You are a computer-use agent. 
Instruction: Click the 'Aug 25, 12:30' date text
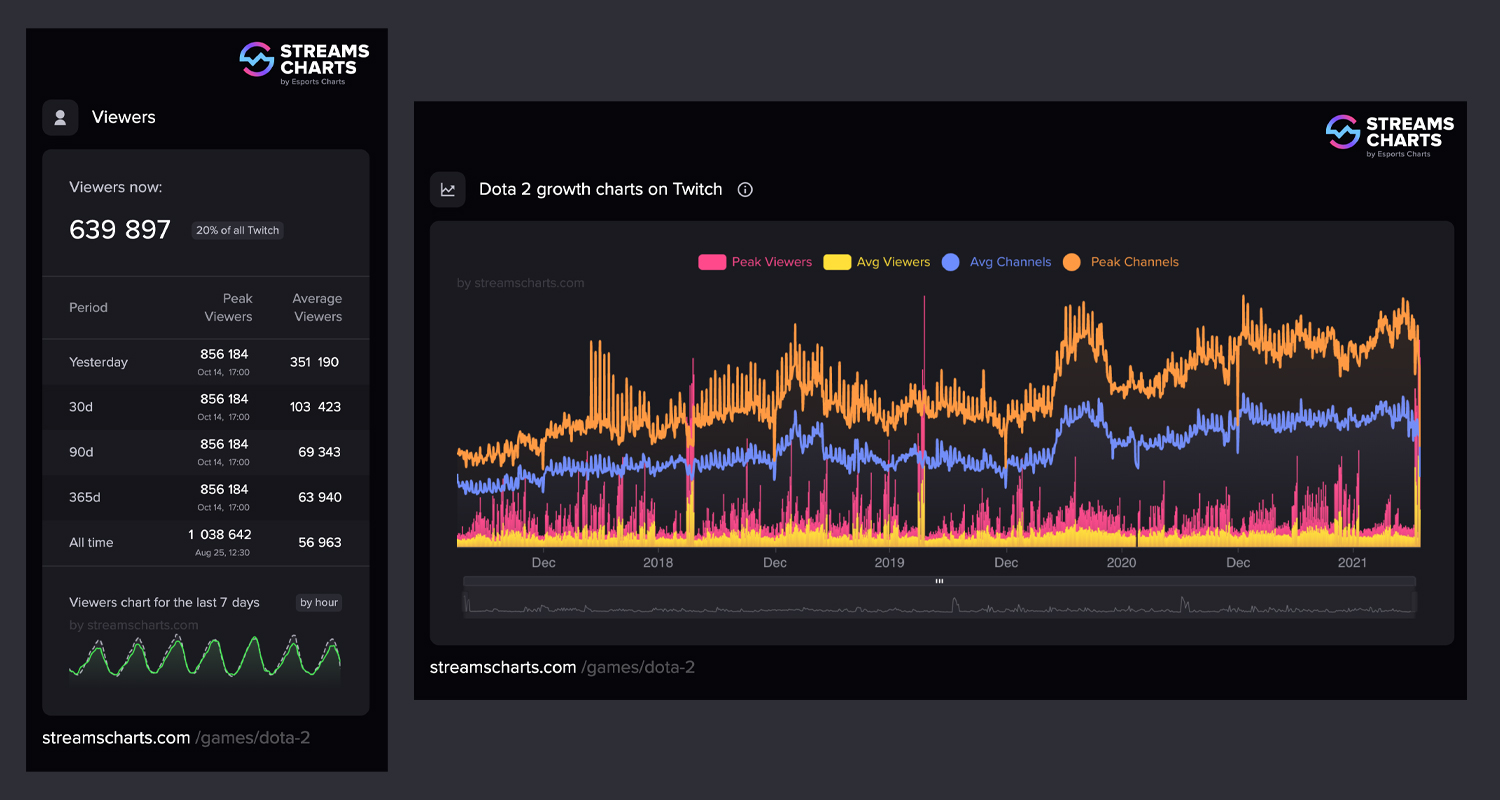coord(220,552)
